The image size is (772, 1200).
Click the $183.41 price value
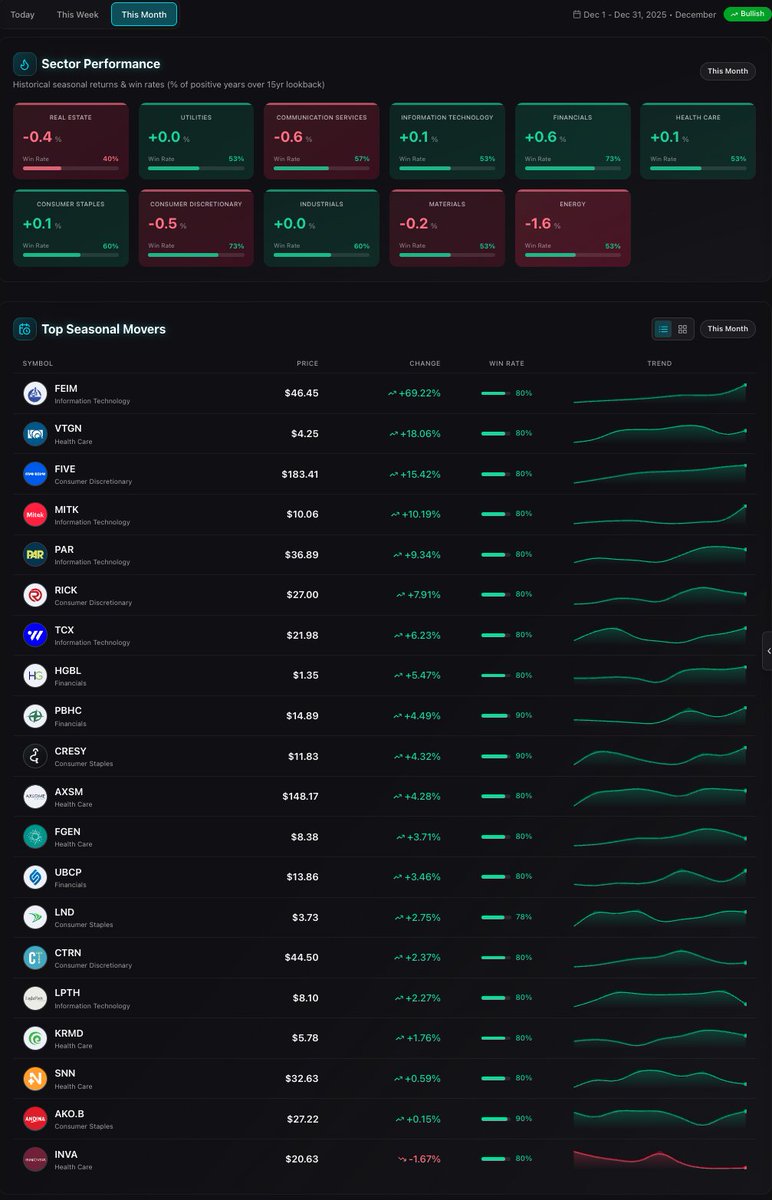point(300,474)
